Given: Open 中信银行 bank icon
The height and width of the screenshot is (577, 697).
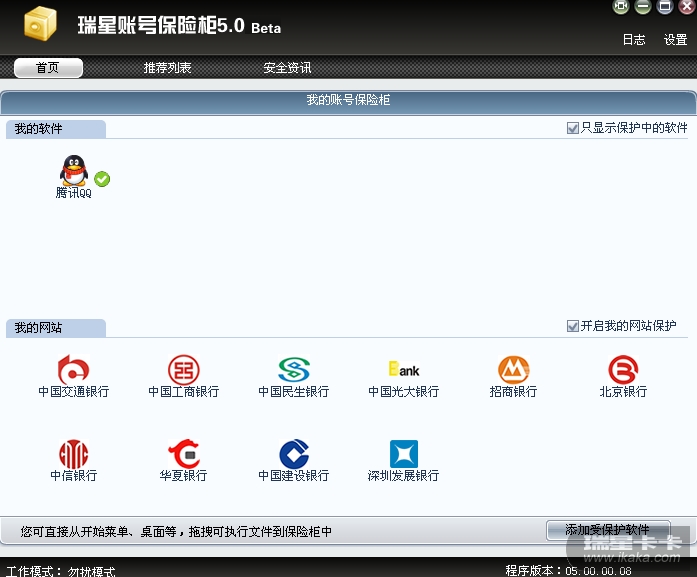Looking at the screenshot, I should tap(73, 454).
